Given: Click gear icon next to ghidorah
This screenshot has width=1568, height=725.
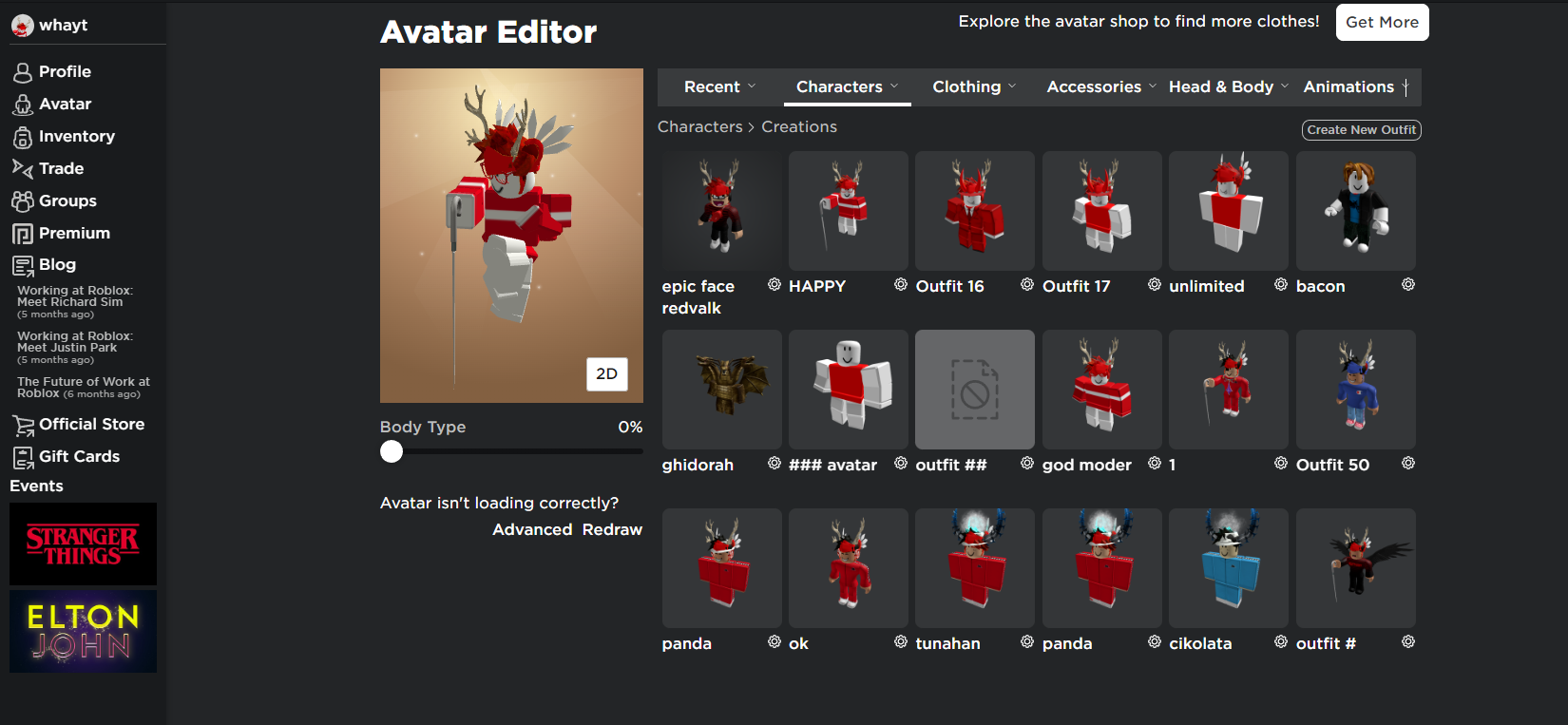Looking at the screenshot, I should click(x=774, y=464).
